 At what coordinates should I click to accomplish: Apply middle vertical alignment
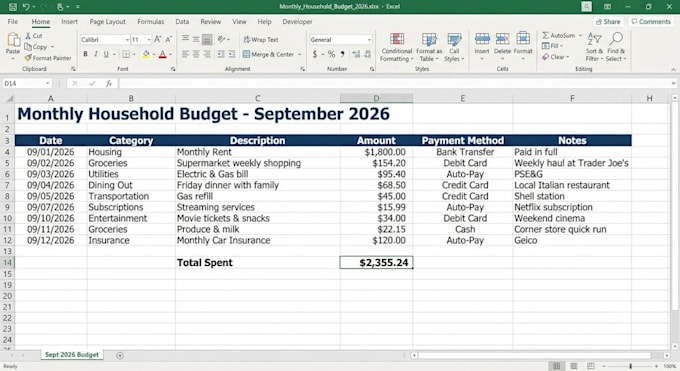click(196, 39)
